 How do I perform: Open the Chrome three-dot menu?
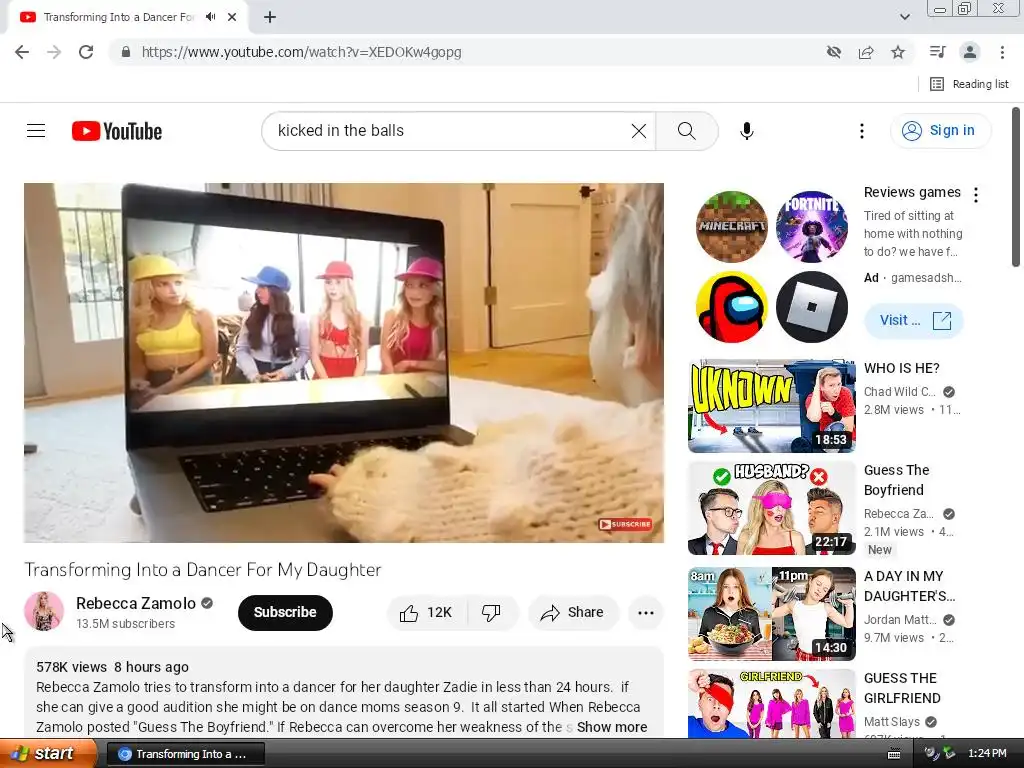[x=1002, y=52]
